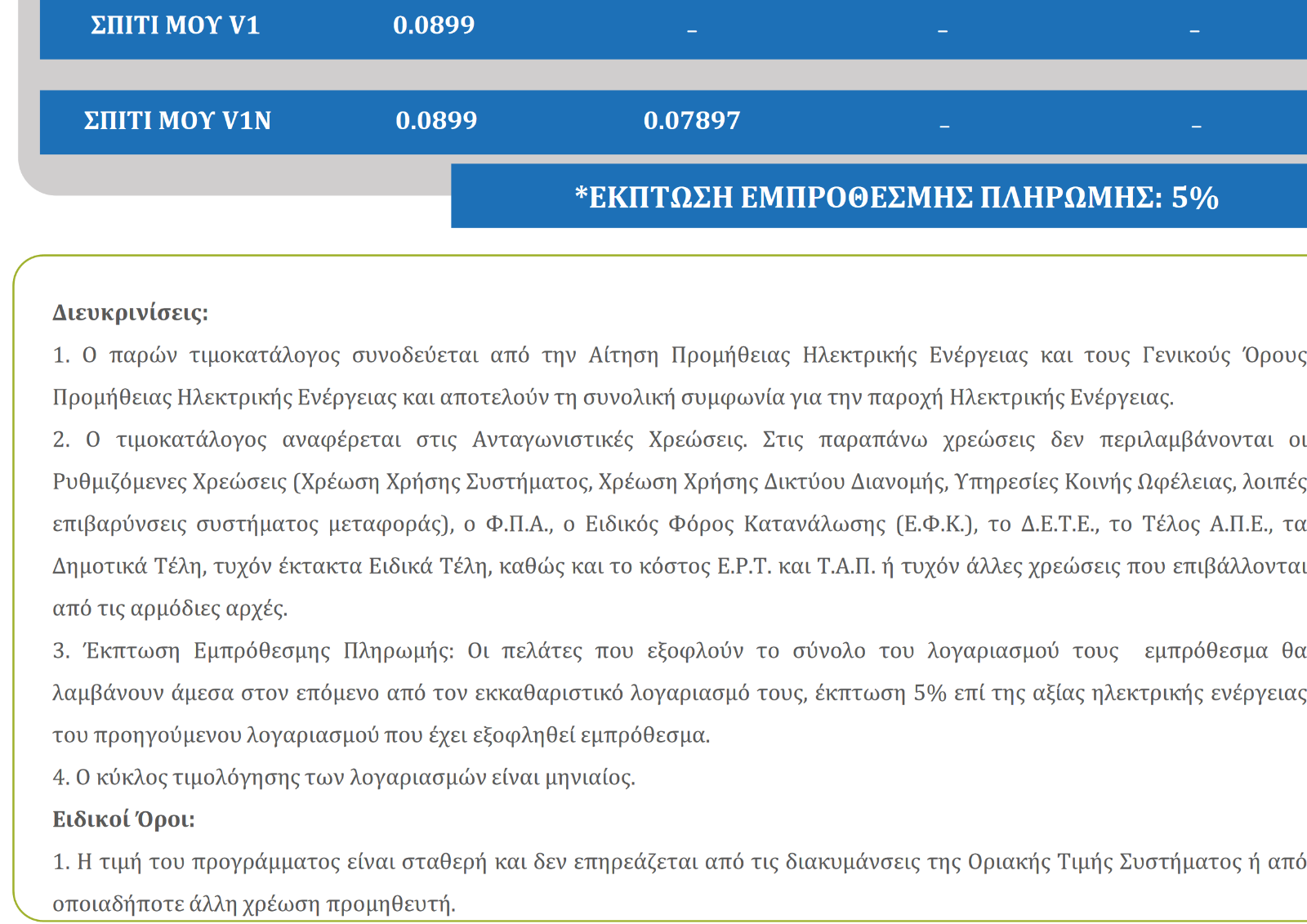Image resolution: width=1307 pixels, height=924 pixels.
Task: Click the line starting "του προηγούμενου λογαριασμού"
Action: 381,735
